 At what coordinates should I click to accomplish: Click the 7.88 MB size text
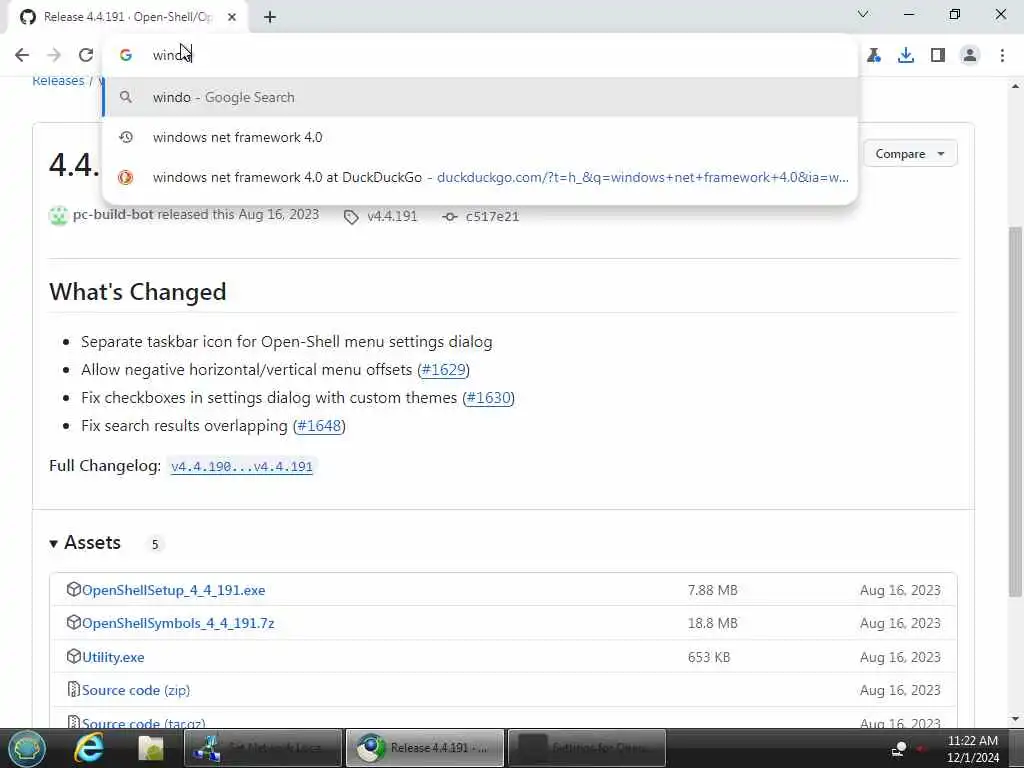tap(712, 590)
